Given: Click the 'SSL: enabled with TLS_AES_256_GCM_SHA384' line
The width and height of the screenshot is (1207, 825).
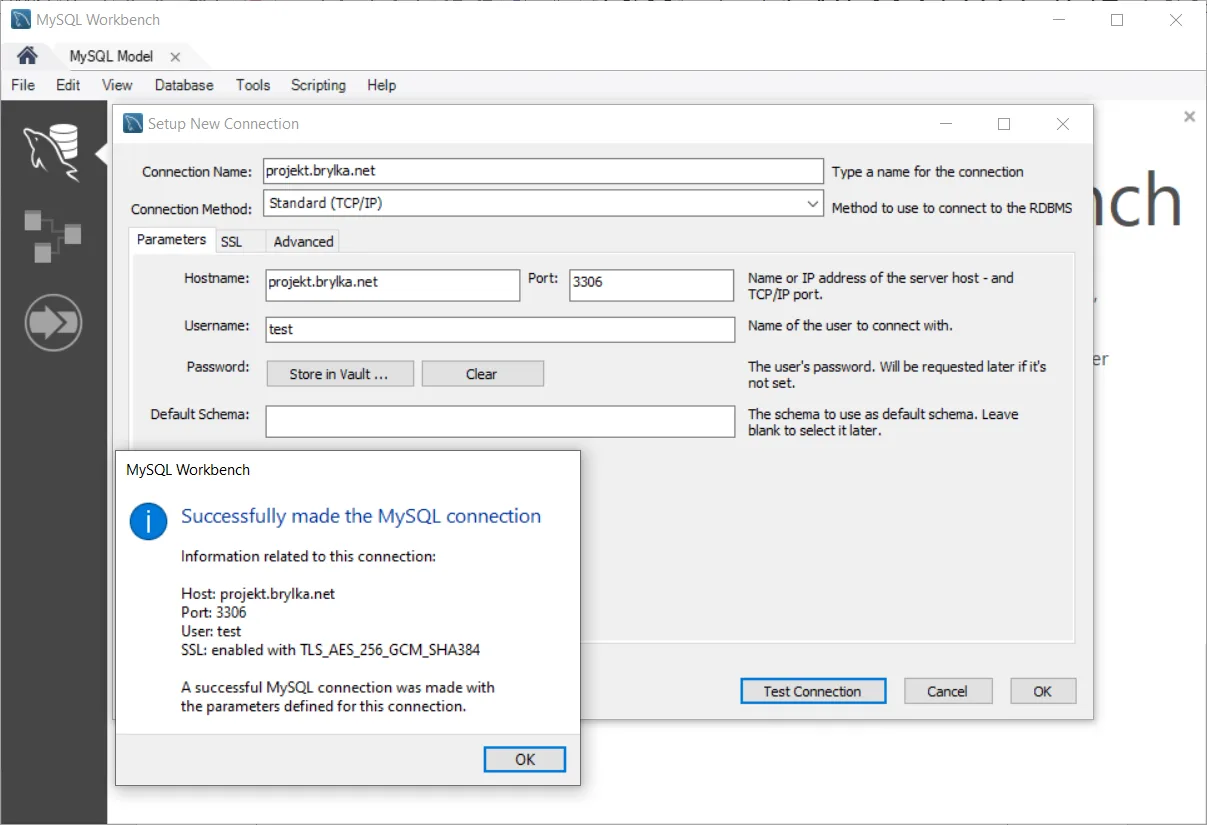Looking at the screenshot, I should tap(331, 650).
